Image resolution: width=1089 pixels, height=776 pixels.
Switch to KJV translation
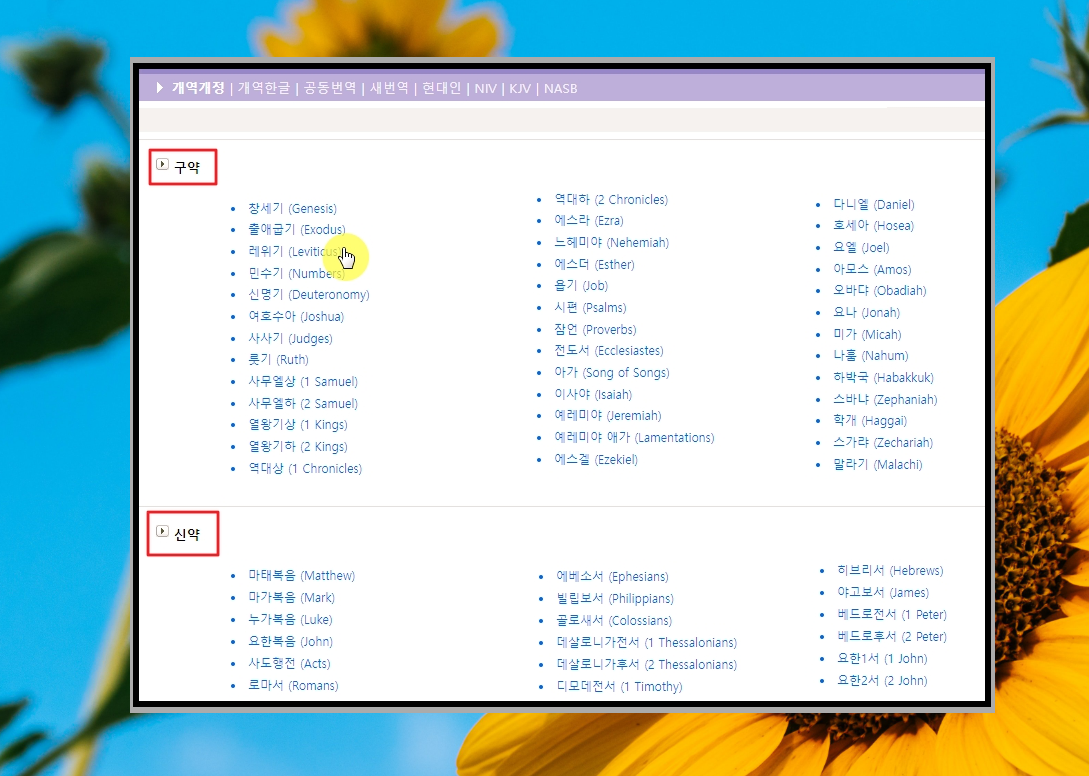coord(520,88)
